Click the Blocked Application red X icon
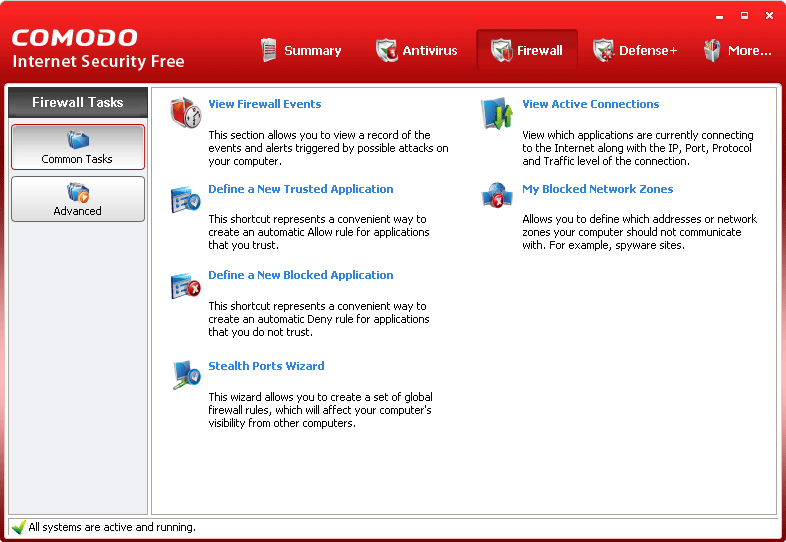Image resolution: width=786 pixels, height=542 pixels. coord(186,286)
